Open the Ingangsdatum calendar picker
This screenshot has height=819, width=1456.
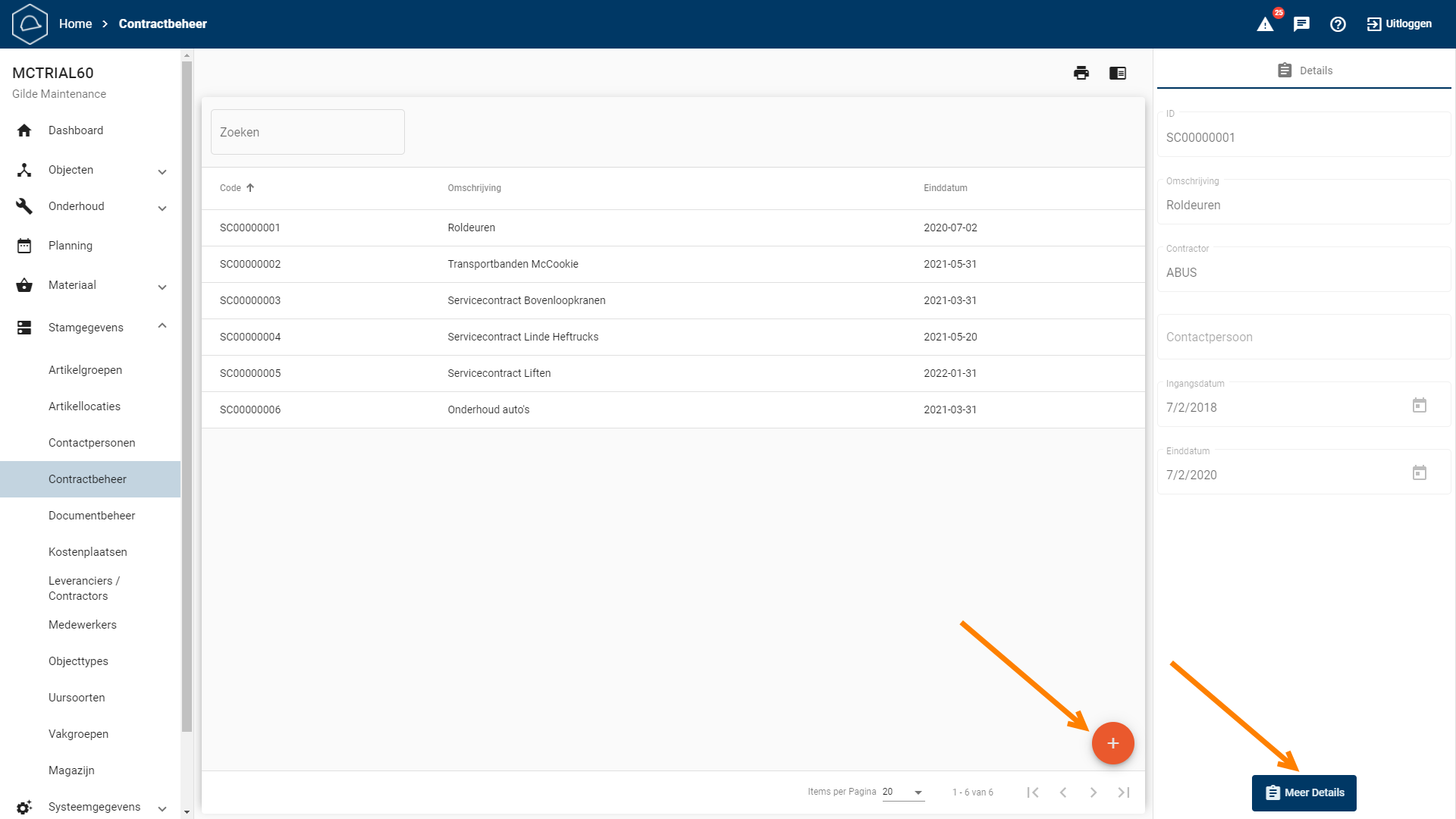pyautogui.click(x=1420, y=406)
